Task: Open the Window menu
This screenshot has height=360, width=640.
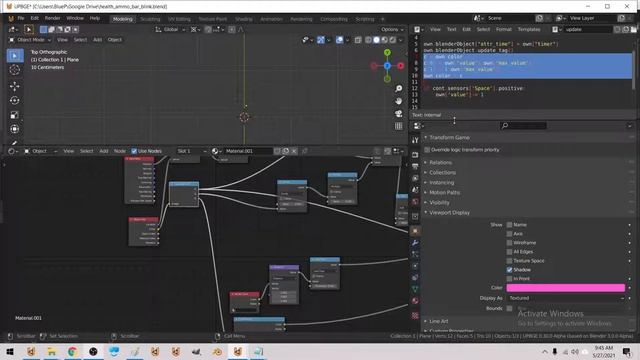Action: pyautogui.click(x=75, y=18)
